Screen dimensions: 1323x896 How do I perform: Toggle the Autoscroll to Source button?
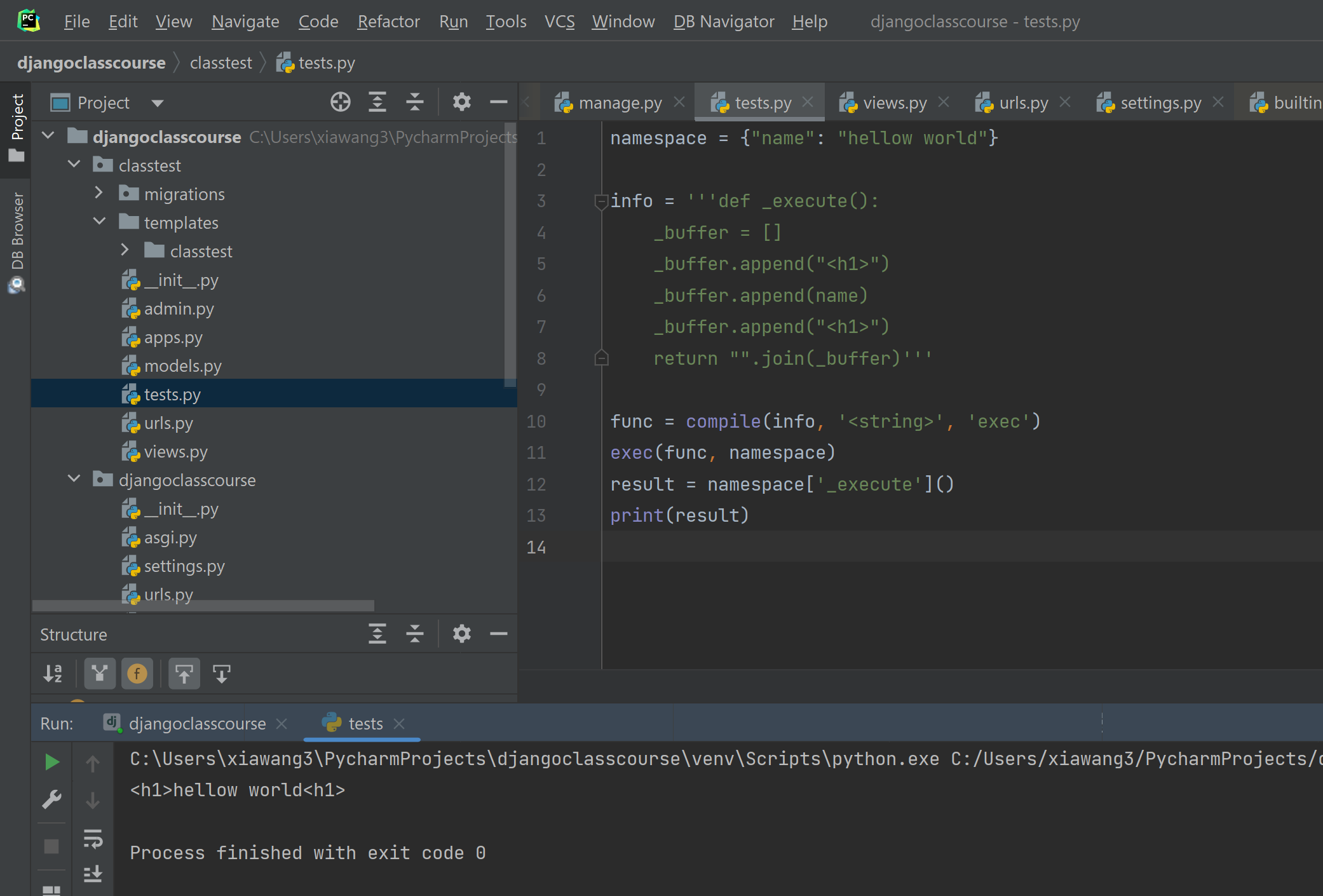(x=184, y=674)
